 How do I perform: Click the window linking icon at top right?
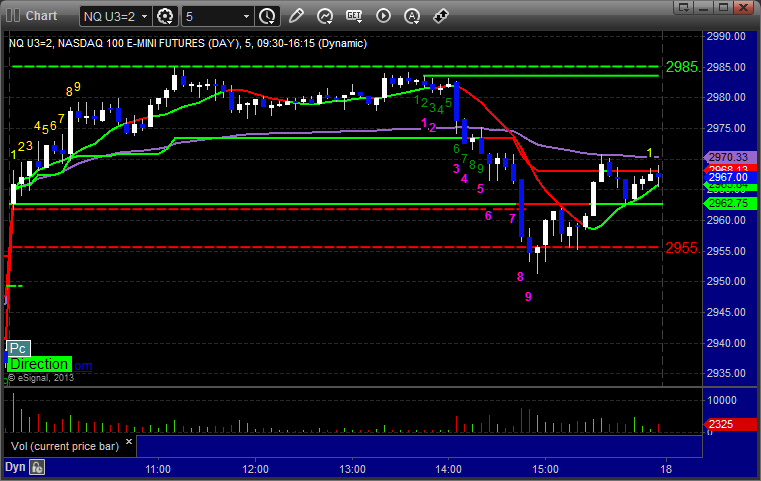pyautogui.click(x=684, y=7)
